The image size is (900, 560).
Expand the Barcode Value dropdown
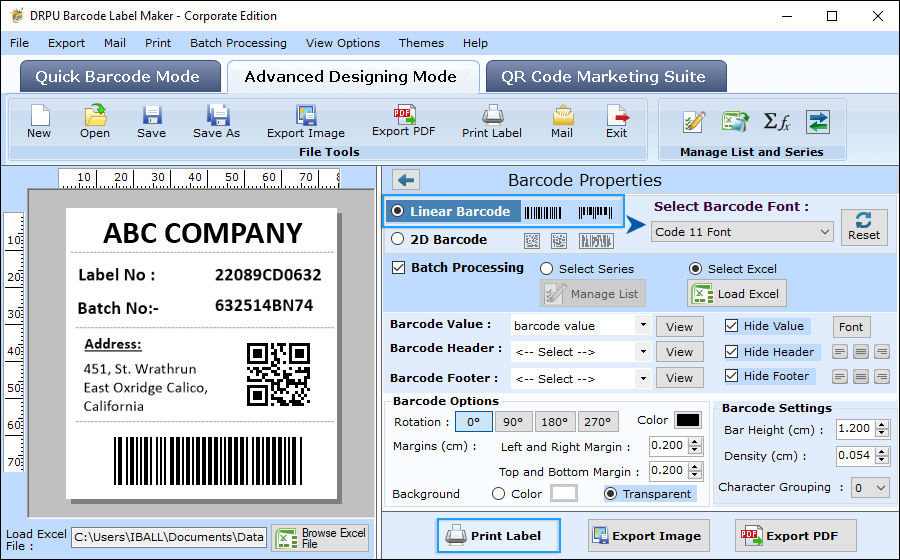click(643, 325)
